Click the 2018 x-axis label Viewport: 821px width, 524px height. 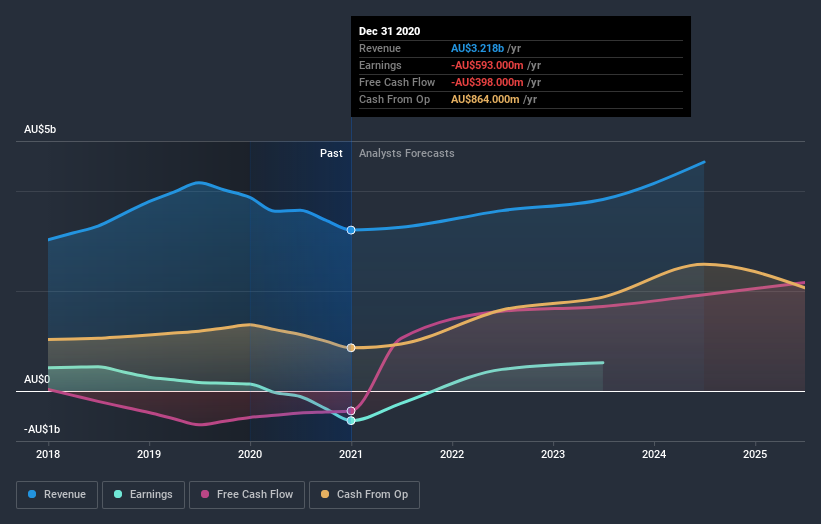pos(48,454)
